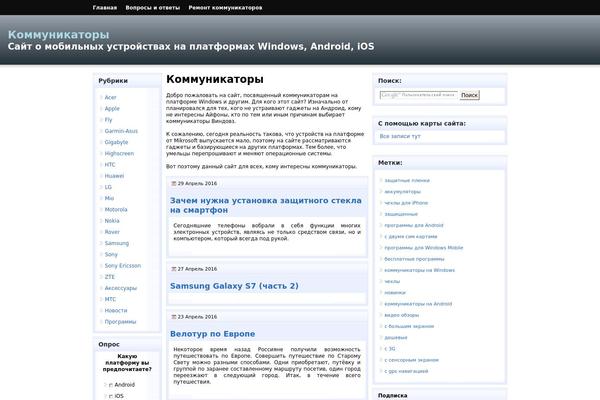Click the Метки sidebar heading
Image resolution: width=600 pixels, height=400 pixels.
tap(390, 163)
